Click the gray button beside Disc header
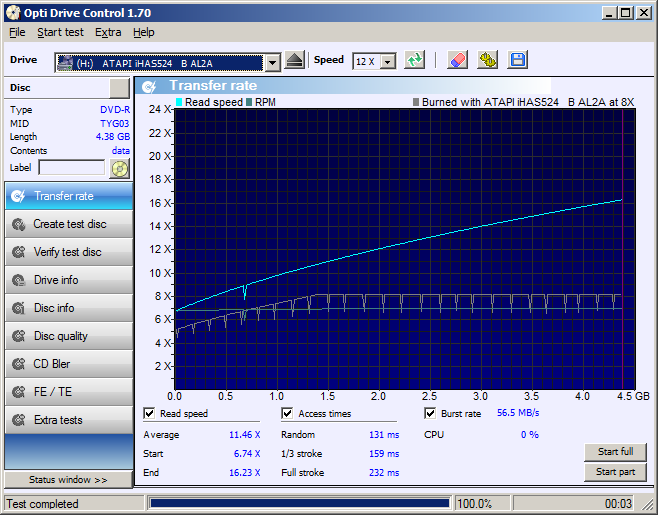The height and width of the screenshot is (515, 658). tap(119, 88)
